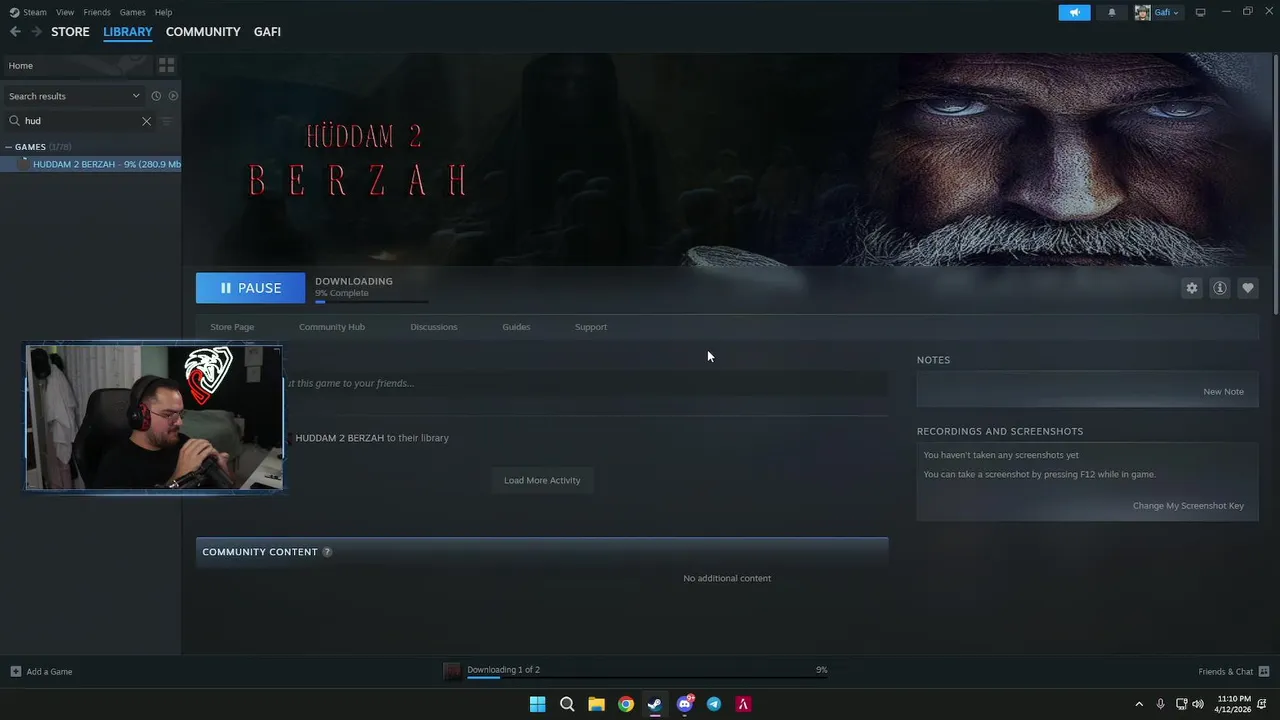This screenshot has width=1280, height=720.
Task: Go back with the Steam back arrow
Action: click(x=15, y=32)
